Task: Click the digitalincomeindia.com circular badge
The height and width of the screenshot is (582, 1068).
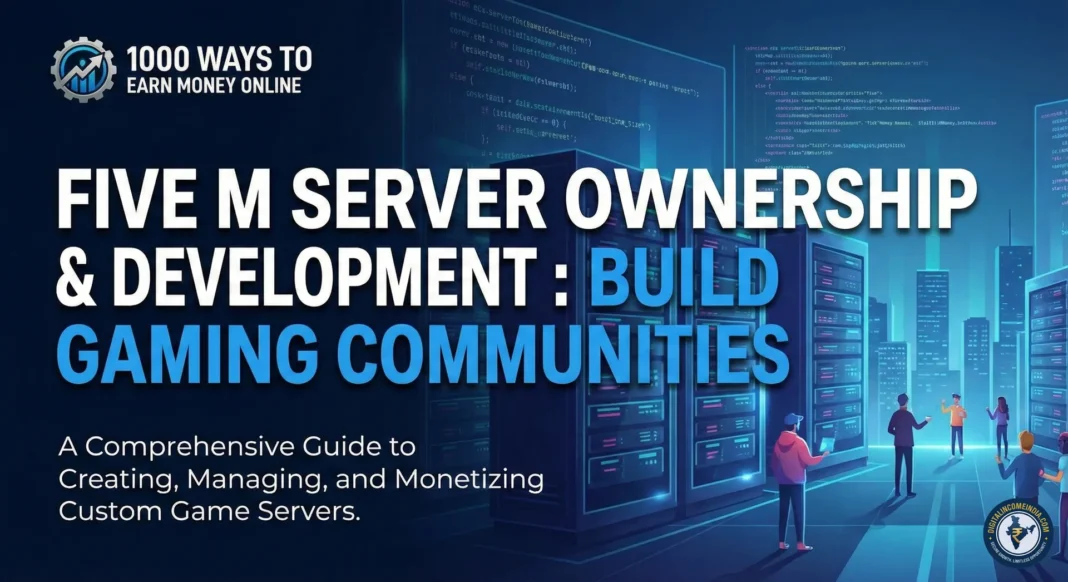Action: (x=1018, y=532)
